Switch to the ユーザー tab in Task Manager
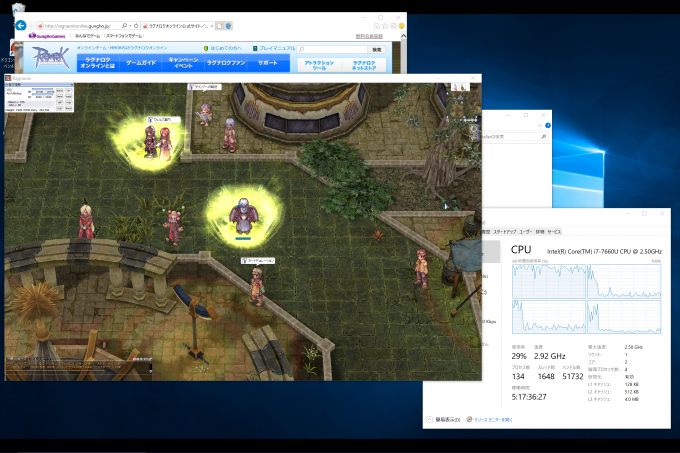The width and height of the screenshot is (680, 453). (x=526, y=232)
